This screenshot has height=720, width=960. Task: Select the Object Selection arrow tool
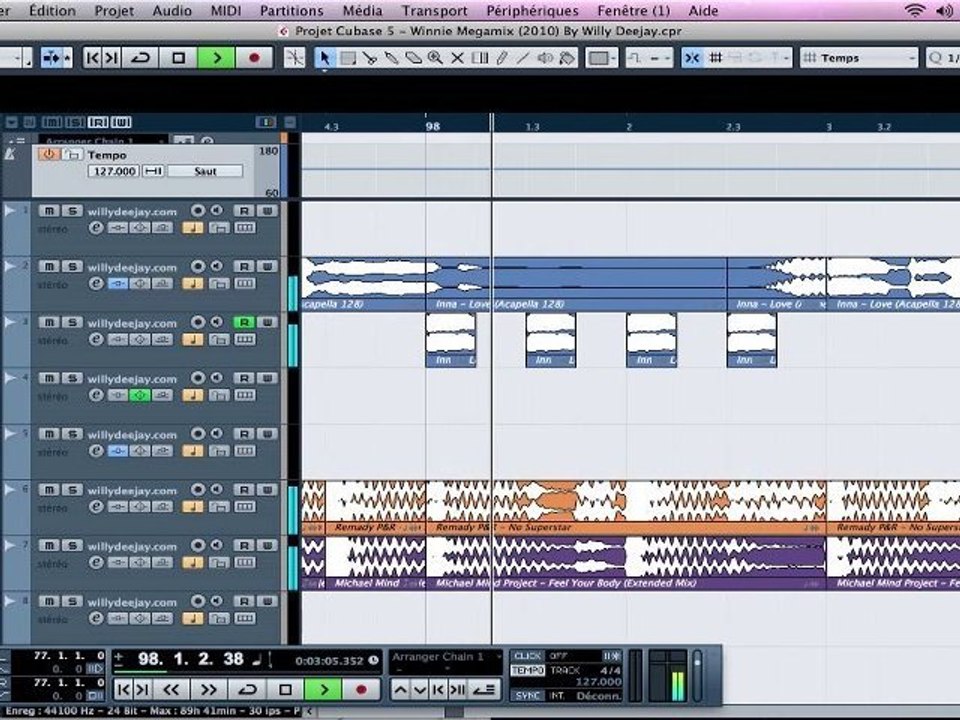(324, 58)
